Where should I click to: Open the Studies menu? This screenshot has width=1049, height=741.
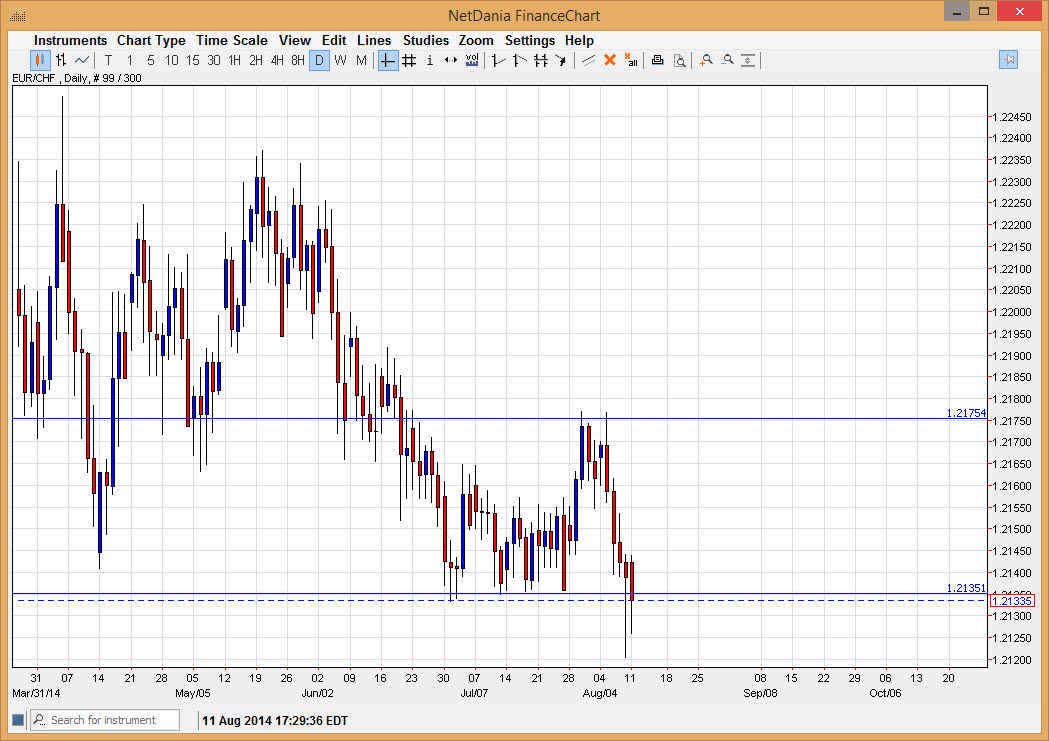426,40
